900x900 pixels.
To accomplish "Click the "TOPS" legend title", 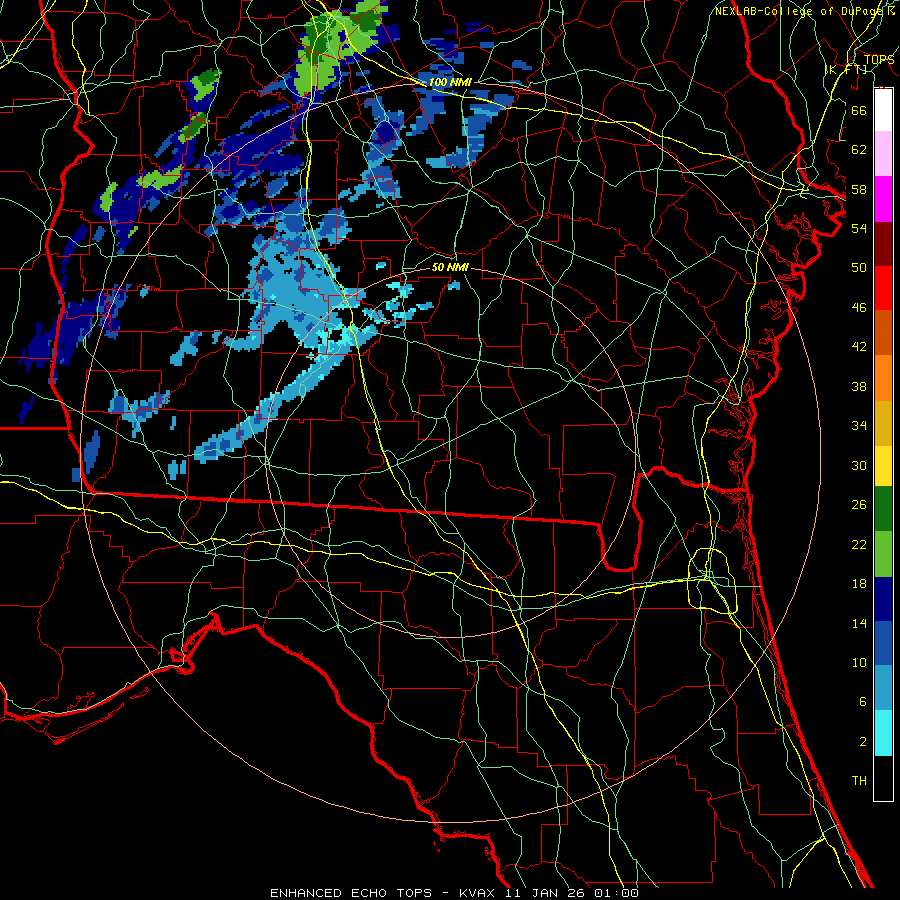I will (x=878, y=60).
